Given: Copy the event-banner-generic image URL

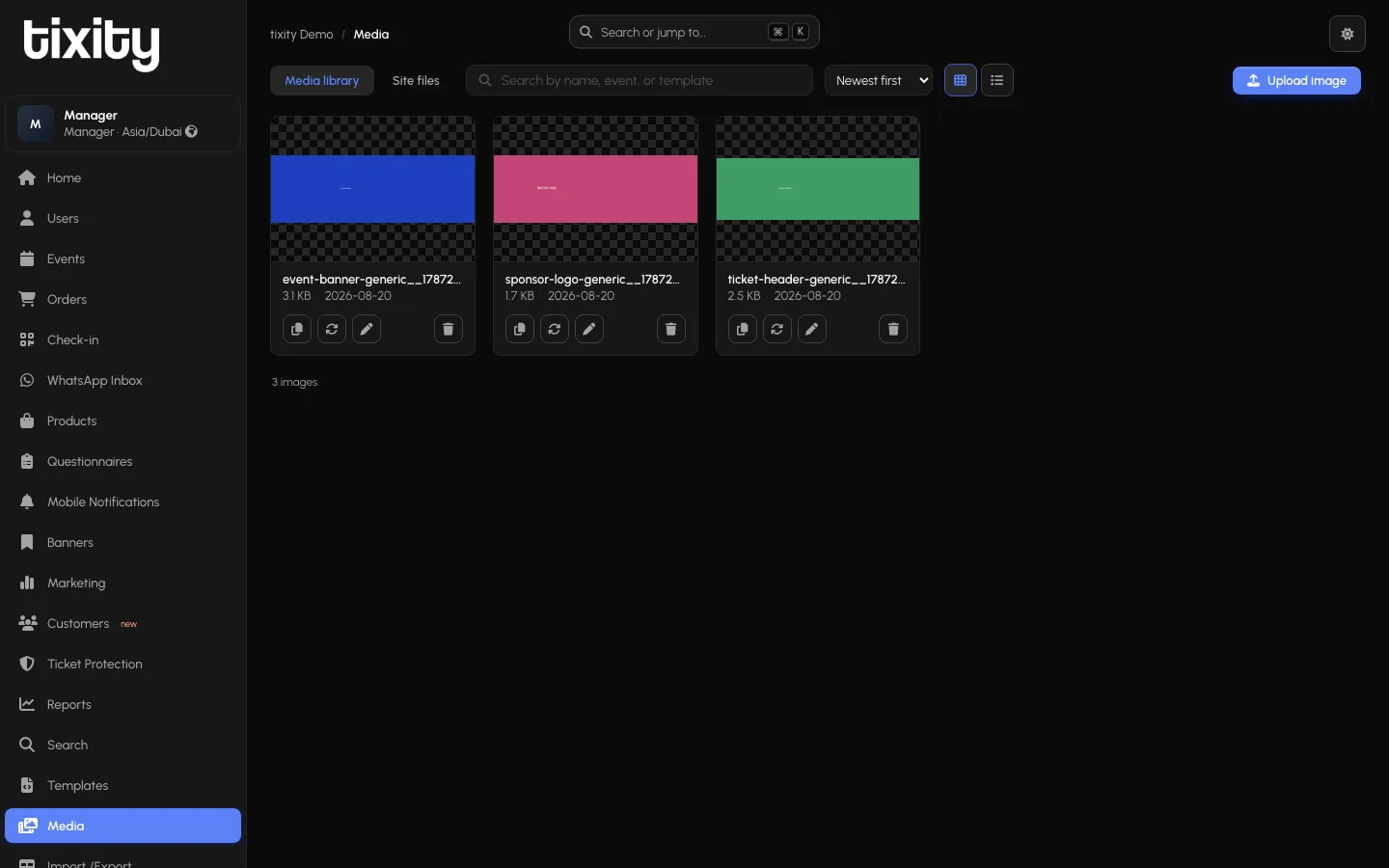Looking at the screenshot, I should pos(297,329).
